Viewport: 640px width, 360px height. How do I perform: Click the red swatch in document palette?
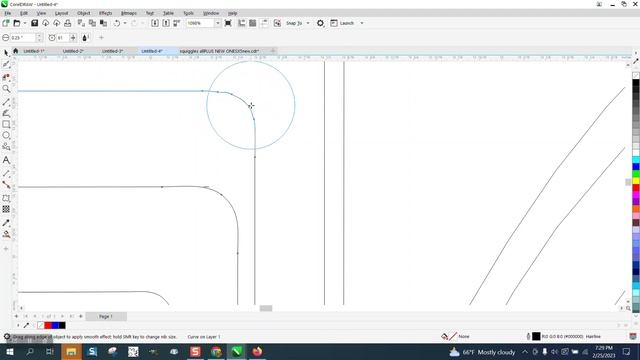click(48, 325)
